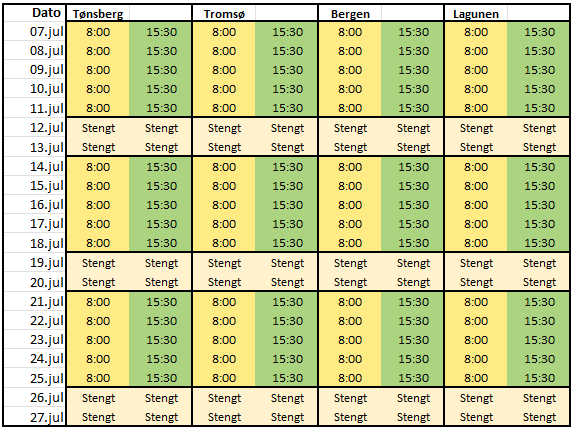Screen dimensions: 576x433
Task: Select the 12.jul date cell
Action: [x=35, y=128]
